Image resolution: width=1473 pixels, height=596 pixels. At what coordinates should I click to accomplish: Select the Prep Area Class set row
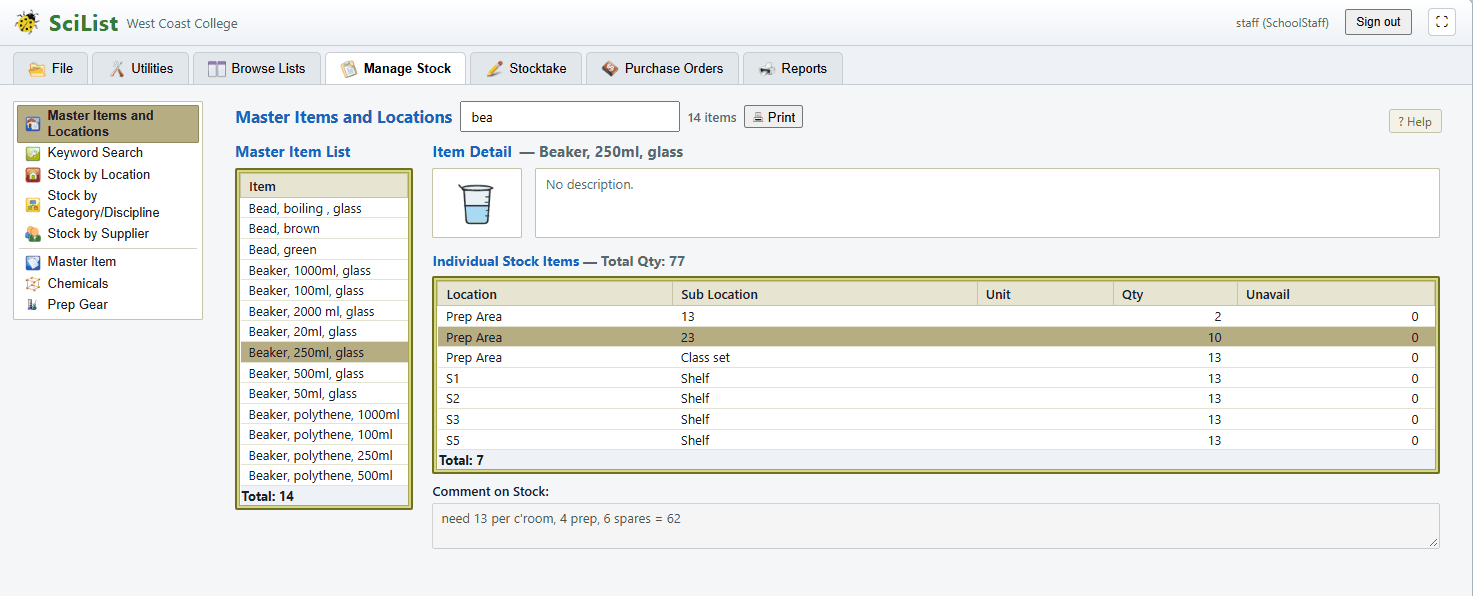(936, 357)
